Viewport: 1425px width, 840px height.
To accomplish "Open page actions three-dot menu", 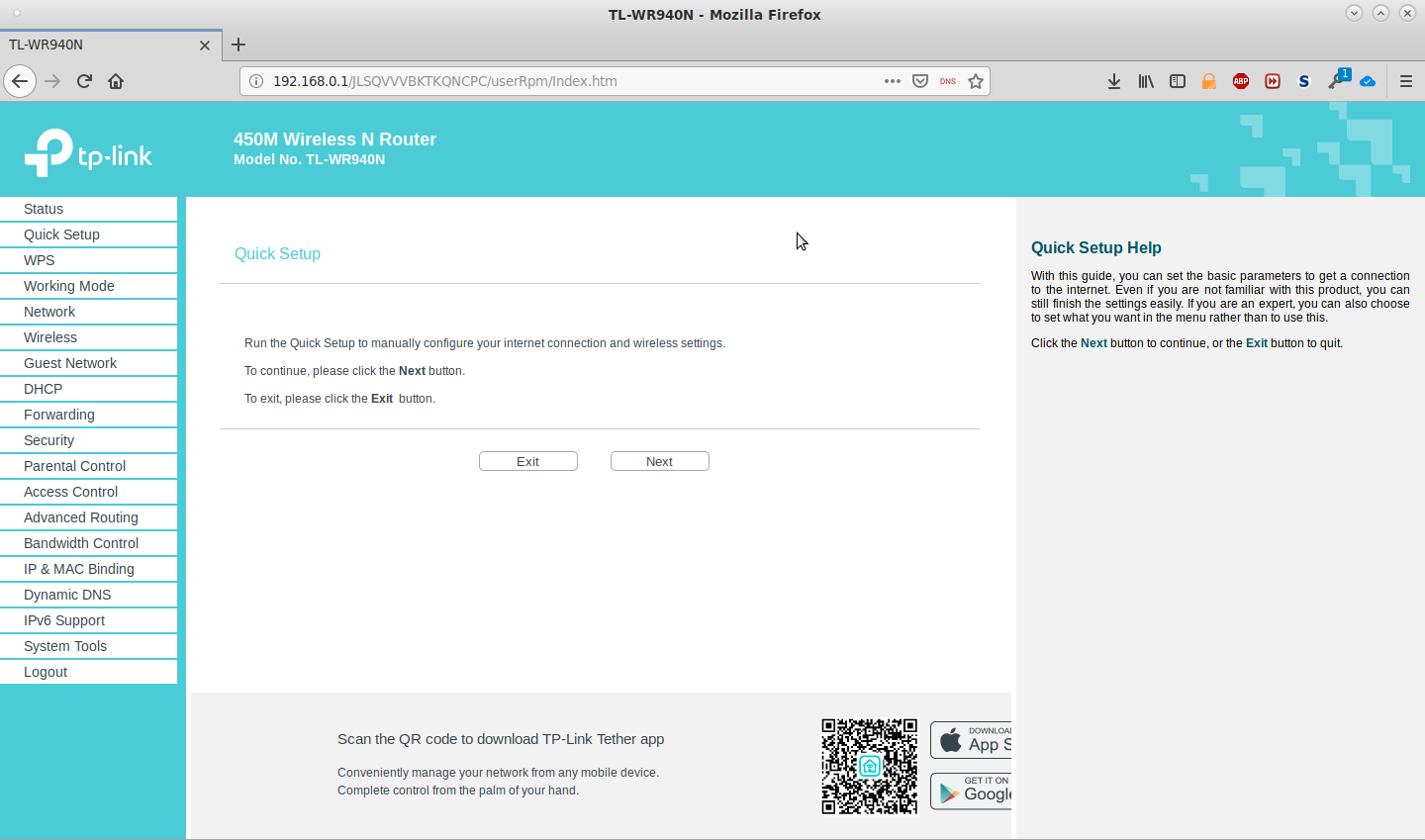I will click(x=892, y=81).
